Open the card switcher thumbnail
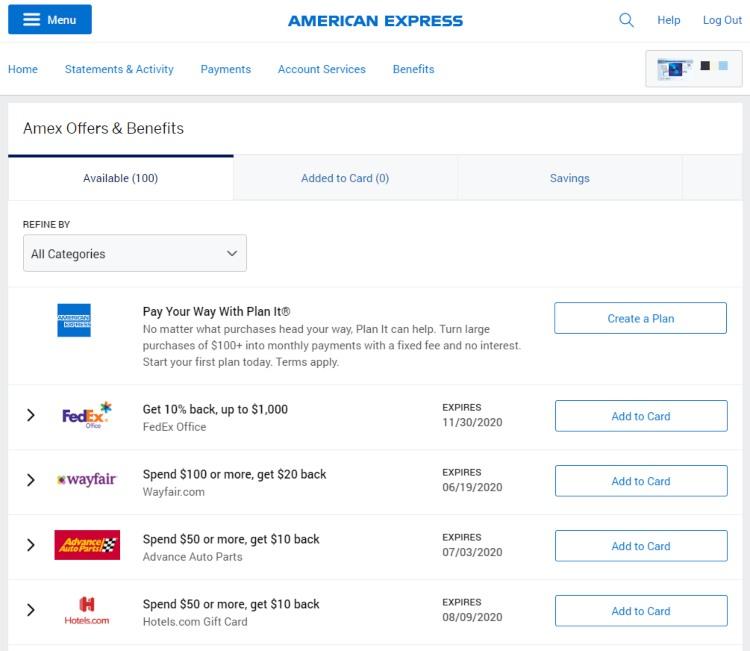The image size is (750, 651). [x=694, y=68]
